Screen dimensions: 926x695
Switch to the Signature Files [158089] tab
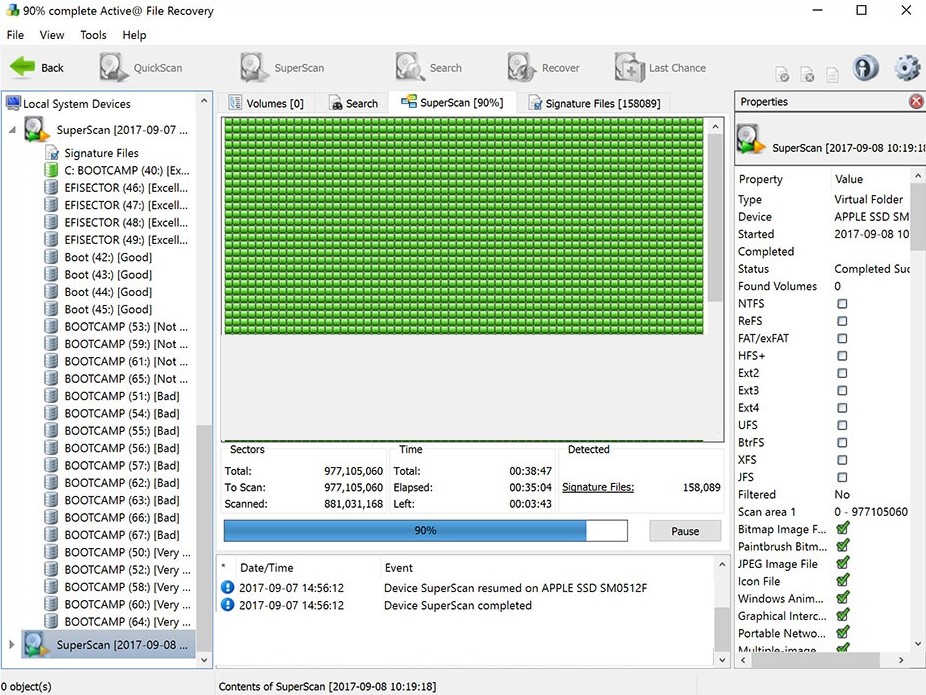[x=594, y=103]
